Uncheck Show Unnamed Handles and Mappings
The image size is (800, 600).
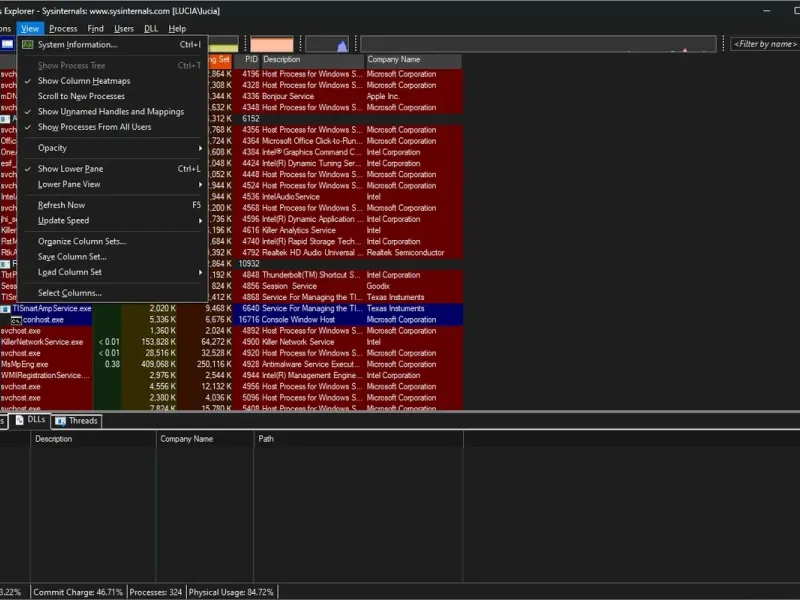[x=110, y=112]
